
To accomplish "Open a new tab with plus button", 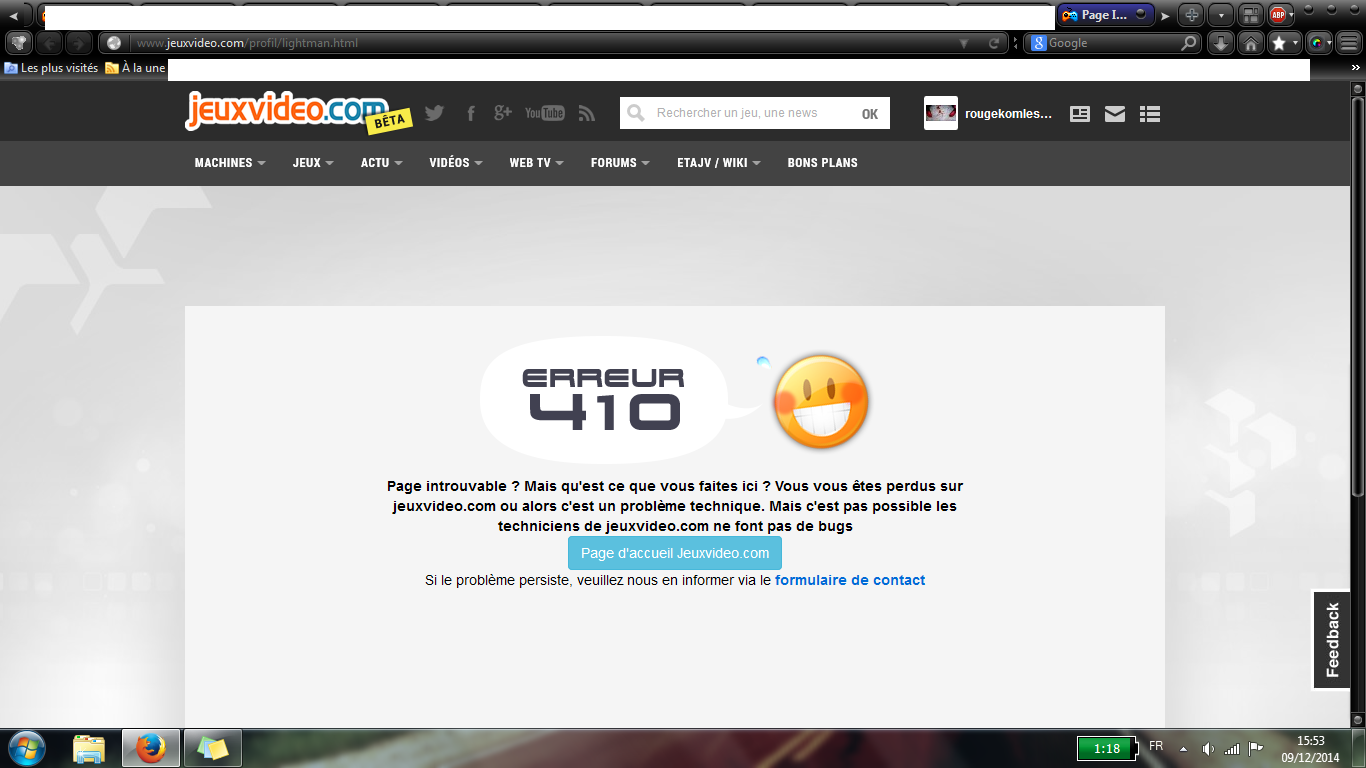I will click(1191, 15).
